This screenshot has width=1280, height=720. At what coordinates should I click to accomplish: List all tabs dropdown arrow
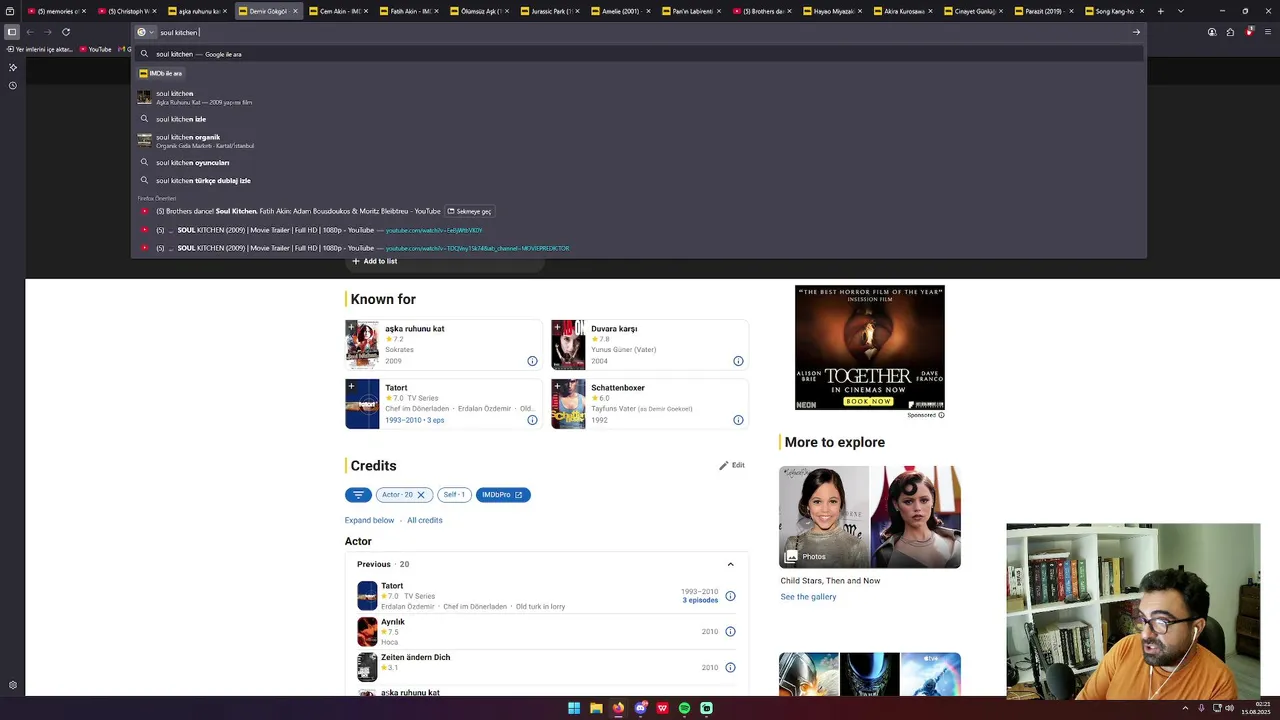[1181, 11]
